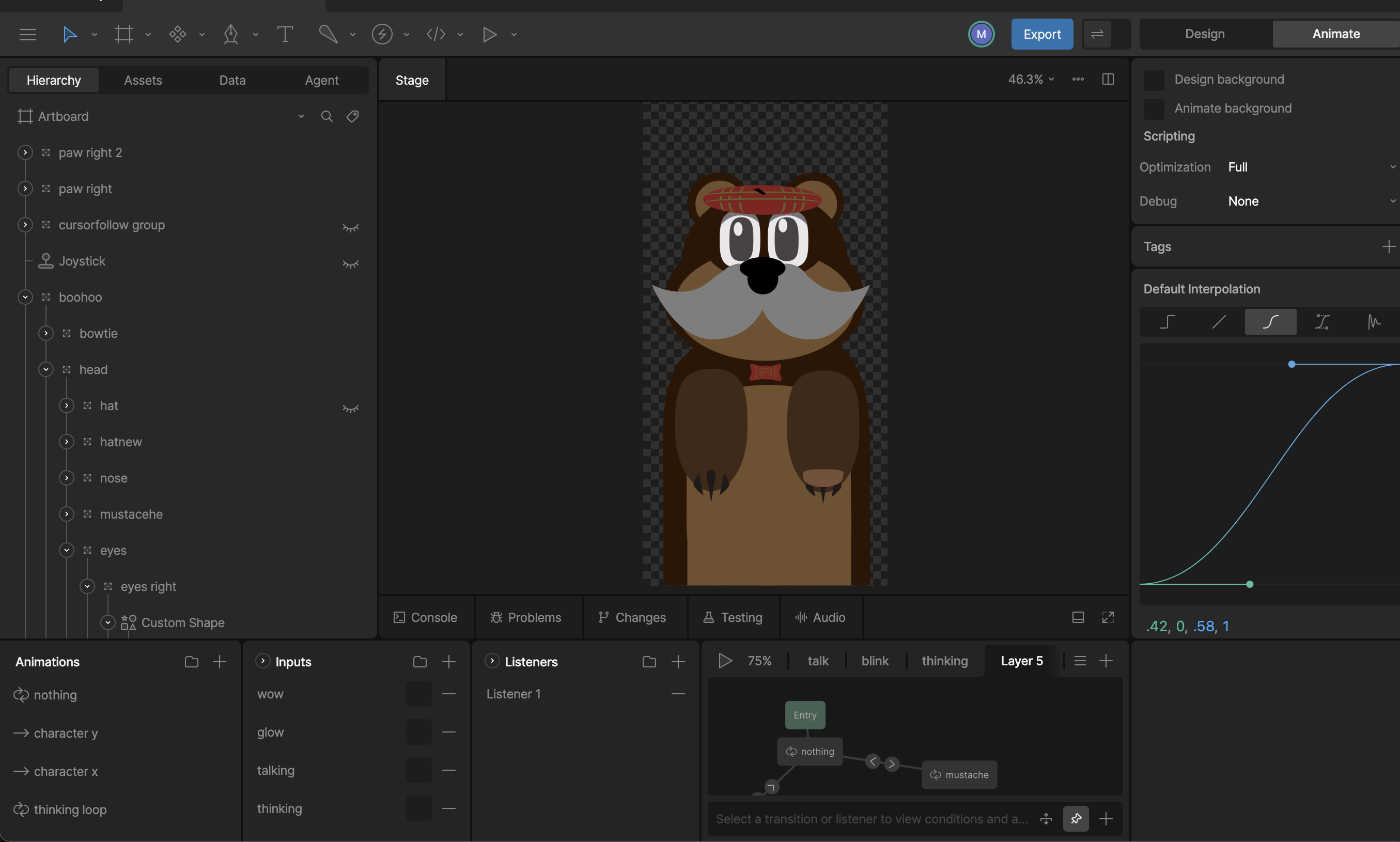1400x842 pixels.
Task: Select the Text tool
Action: pyautogui.click(x=285, y=34)
